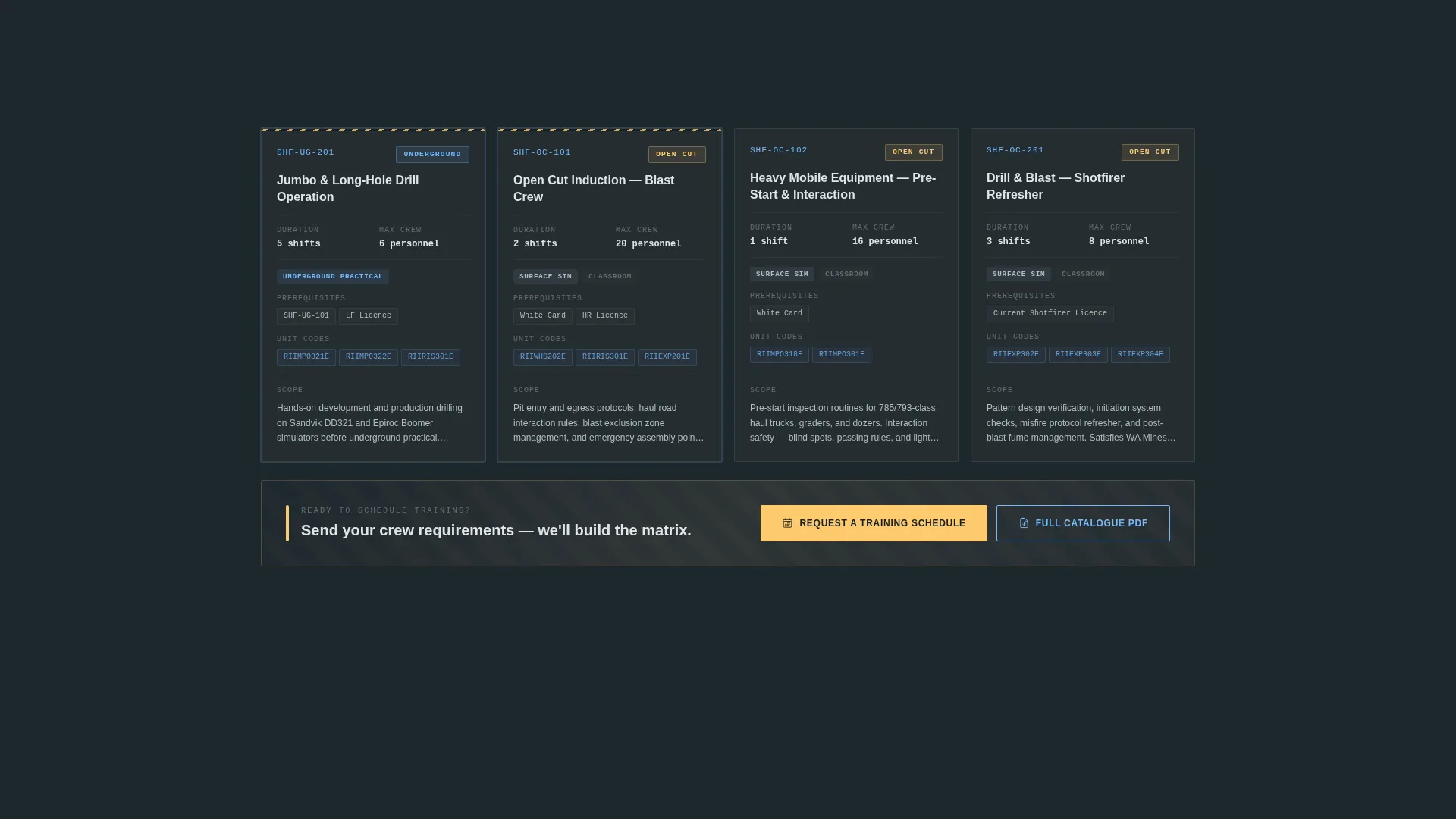Click the '1 shift' duration value
This screenshot has width=1456, height=819.
coord(769,242)
